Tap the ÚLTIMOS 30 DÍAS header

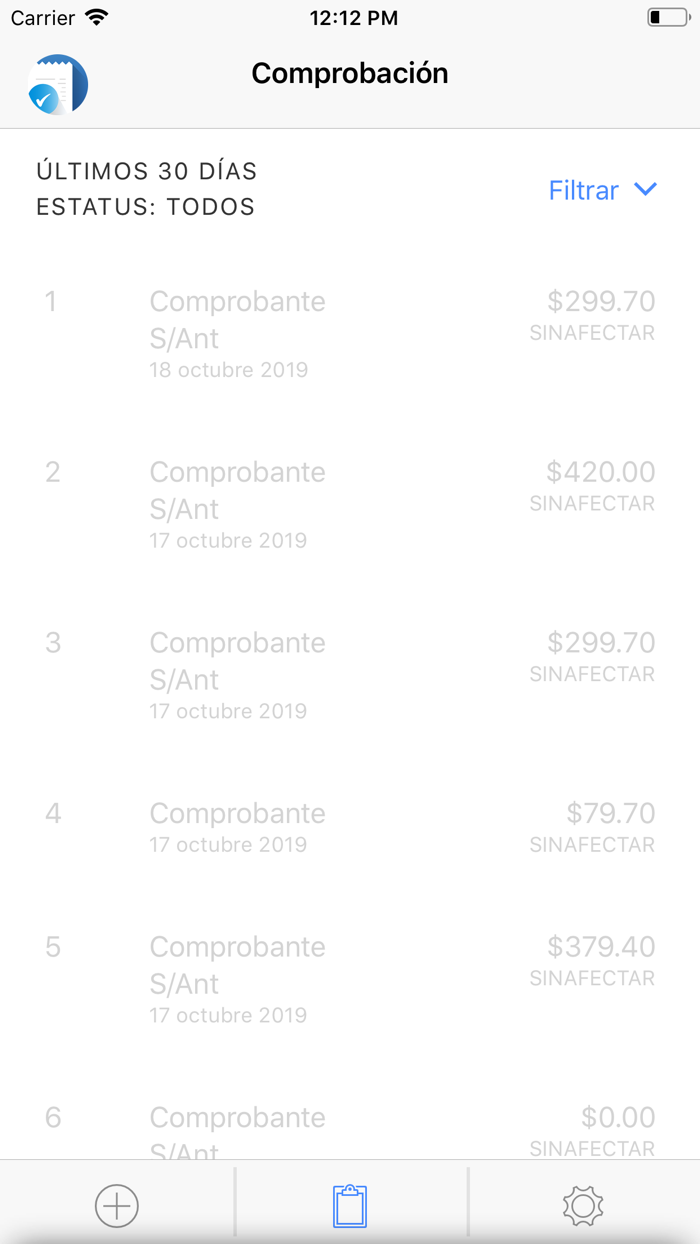coord(147,171)
